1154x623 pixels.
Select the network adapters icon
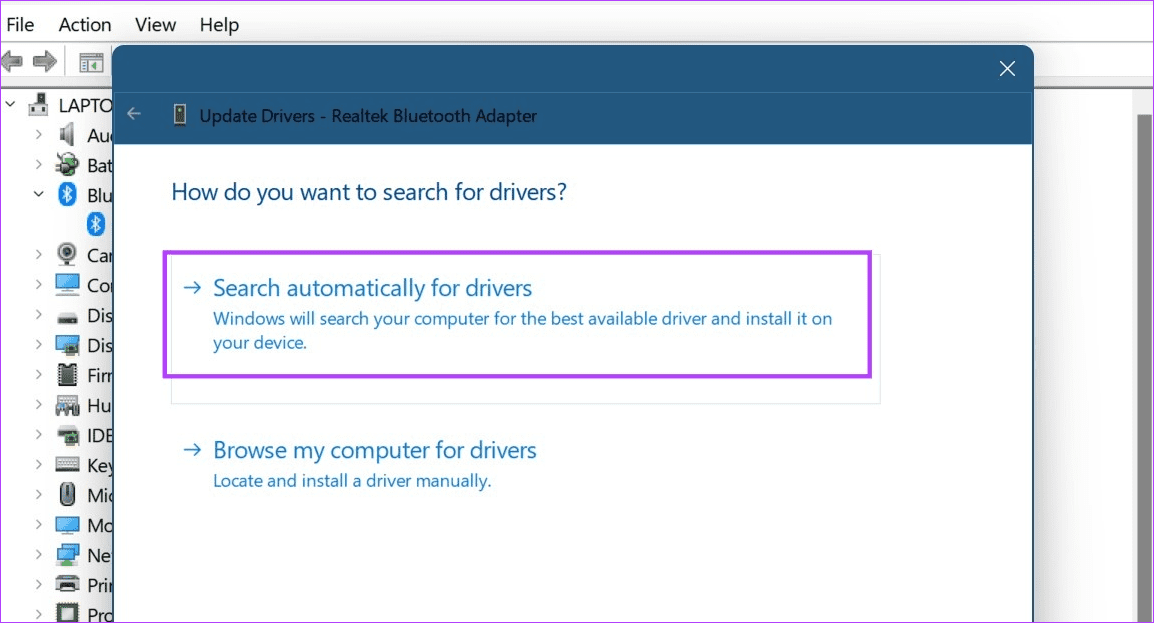[67, 555]
